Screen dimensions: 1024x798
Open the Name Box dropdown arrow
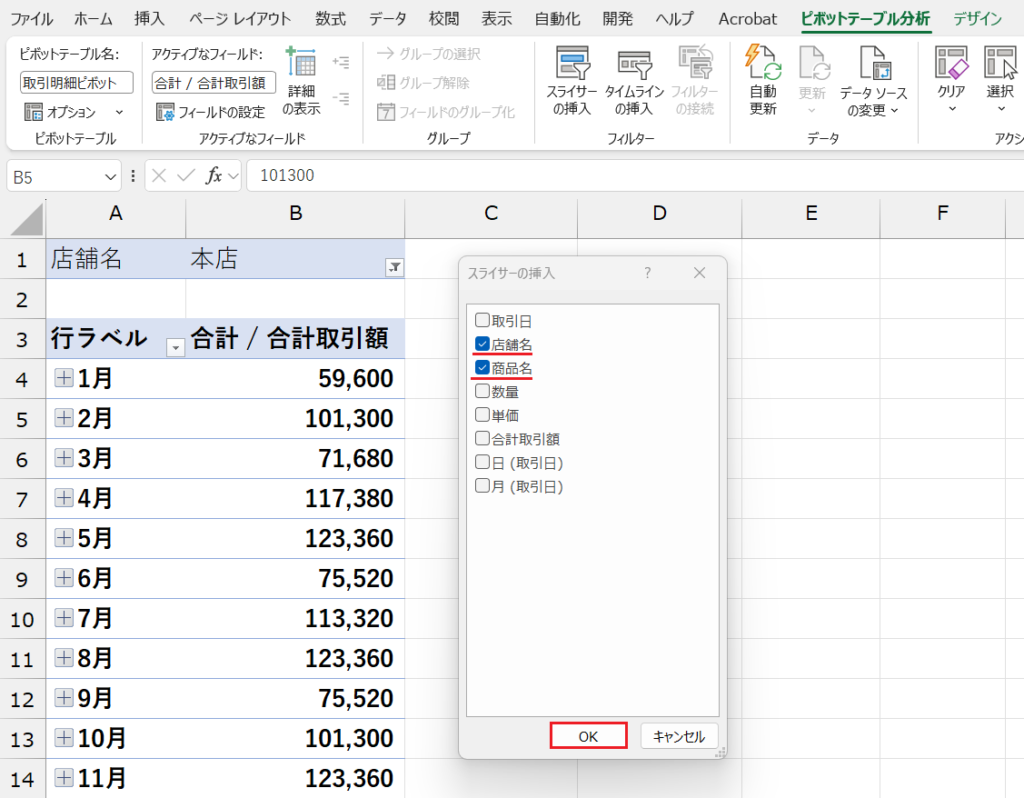111,176
